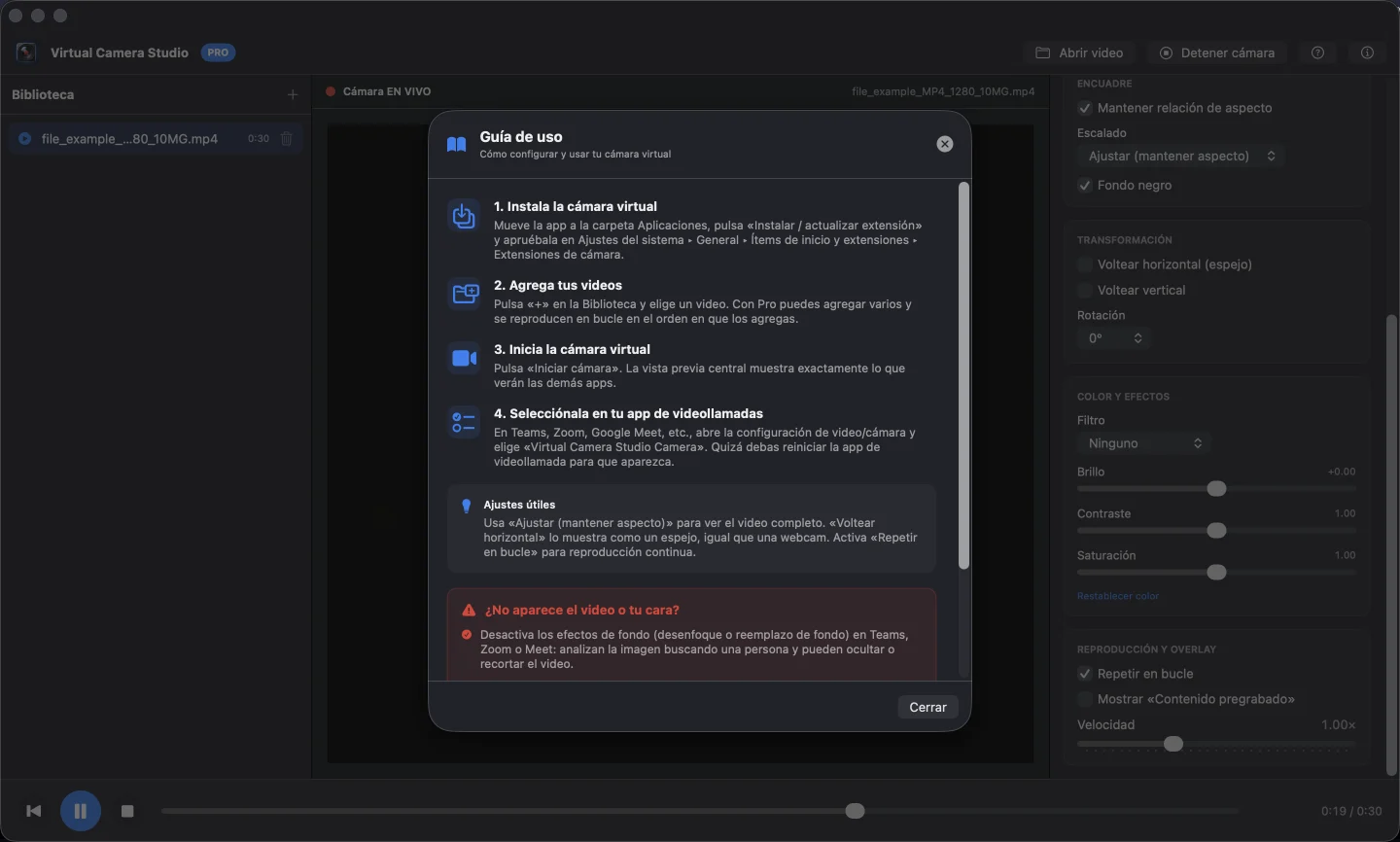Close the Guía de uso dialog with the X
This screenshot has width=1400, height=842.
[x=945, y=144]
